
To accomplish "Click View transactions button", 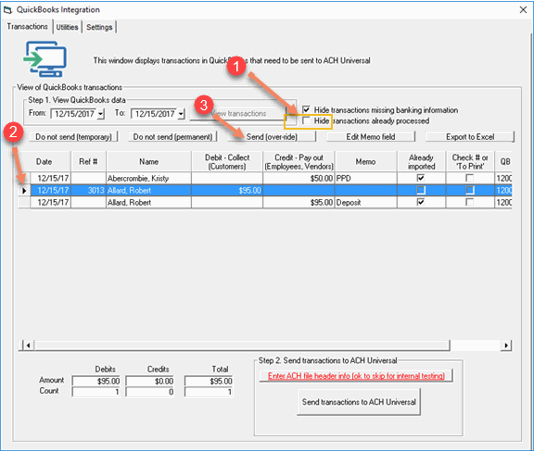I will tap(238, 113).
